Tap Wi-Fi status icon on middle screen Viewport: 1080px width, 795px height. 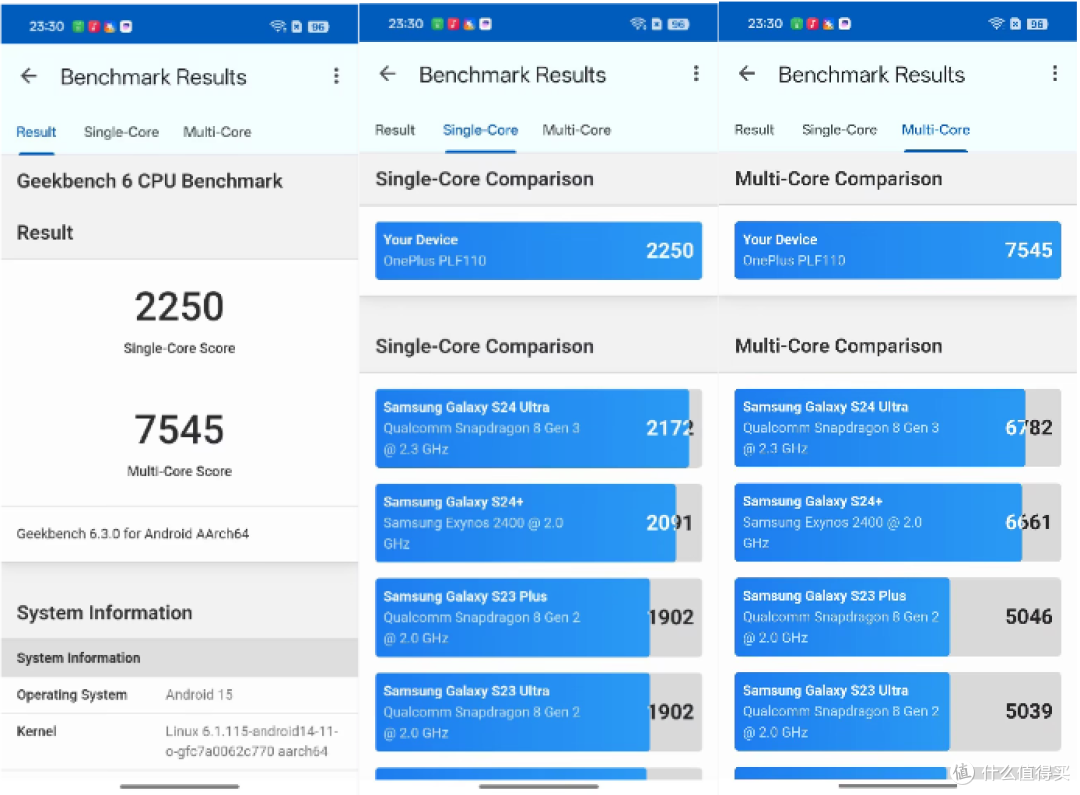point(638,24)
